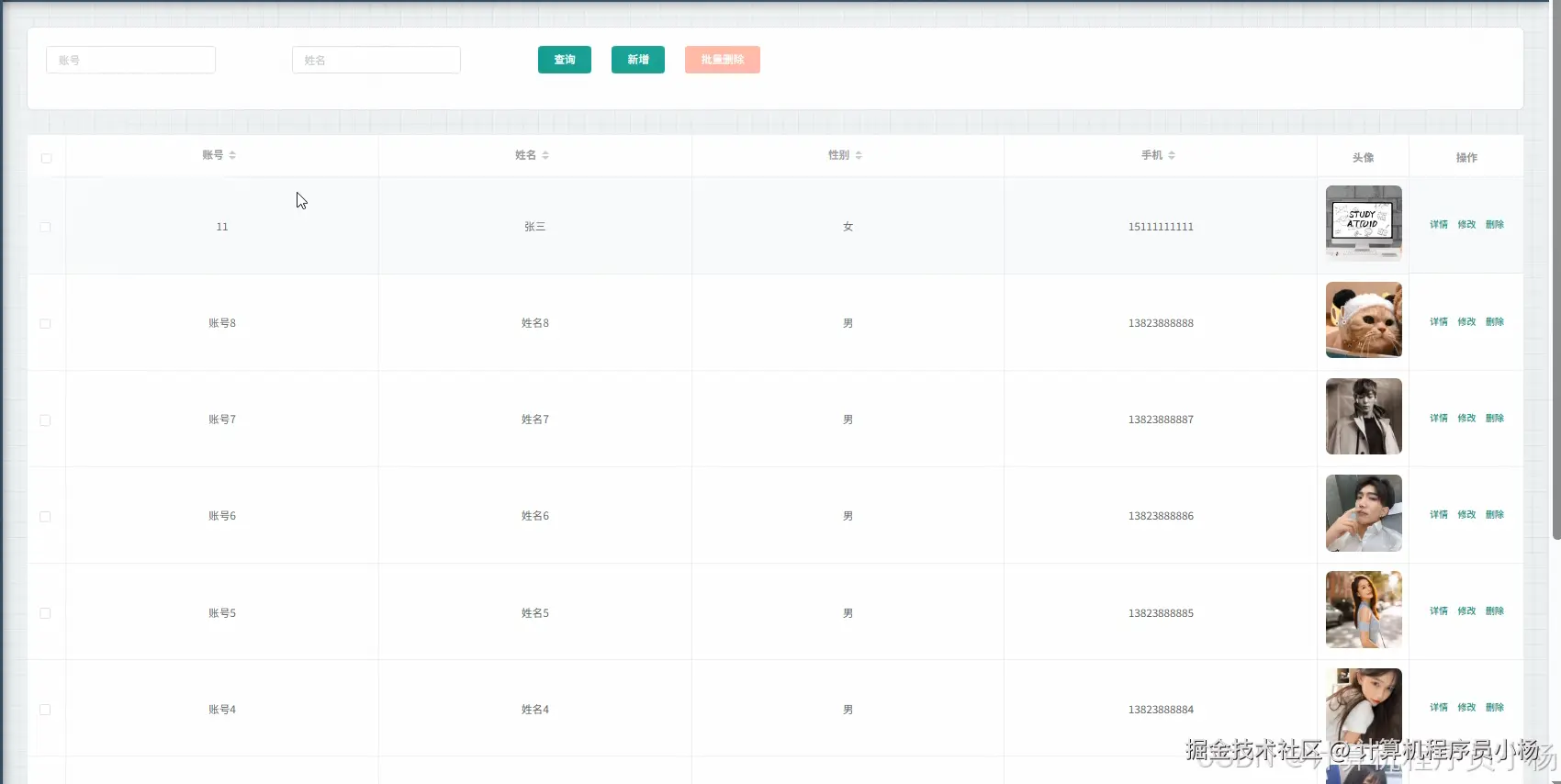Click the 新增 add button

coord(638,60)
